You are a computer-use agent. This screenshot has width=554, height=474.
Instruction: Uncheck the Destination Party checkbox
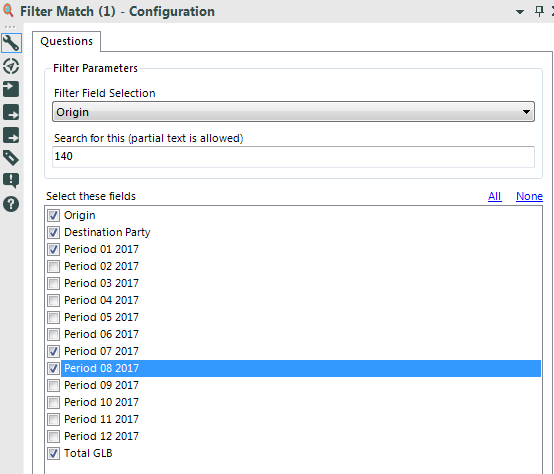pyautogui.click(x=53, y=232)
